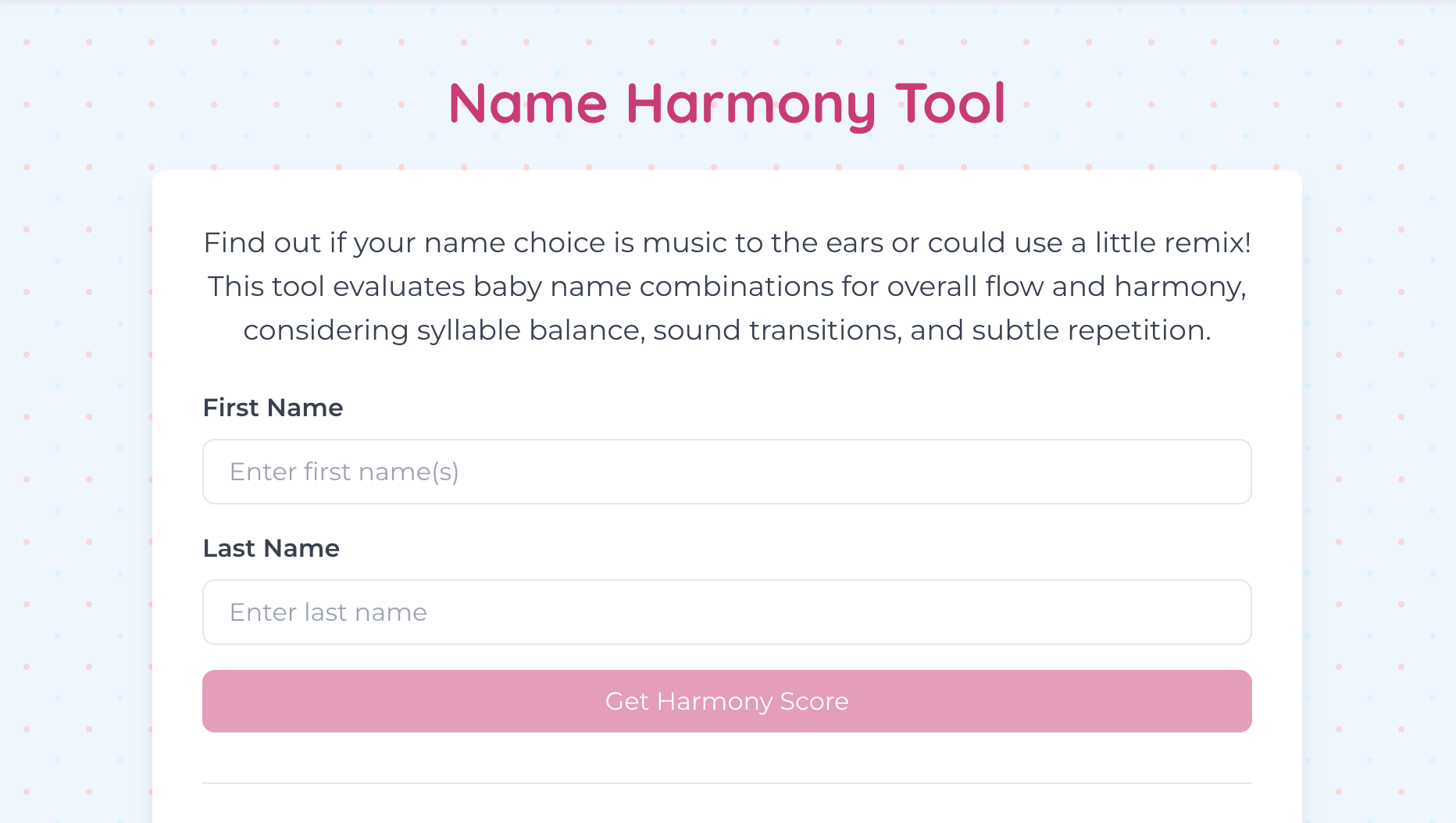Select the First Name label

(x=273, y=408)
